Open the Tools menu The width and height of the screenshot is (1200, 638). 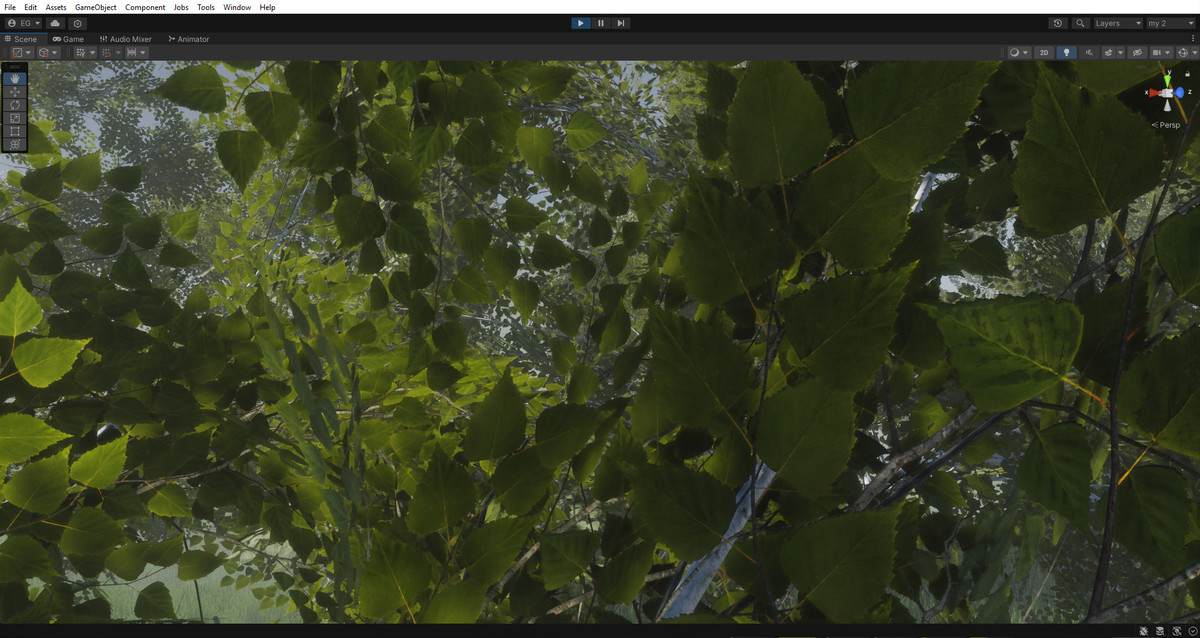(x=206, y=7)
